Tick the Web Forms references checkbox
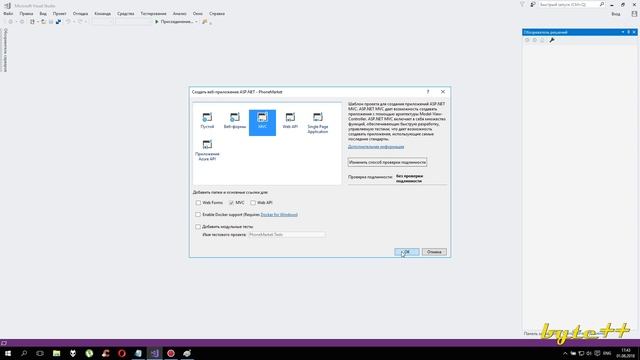Viewport: 640px width, 360px height. 198,203
